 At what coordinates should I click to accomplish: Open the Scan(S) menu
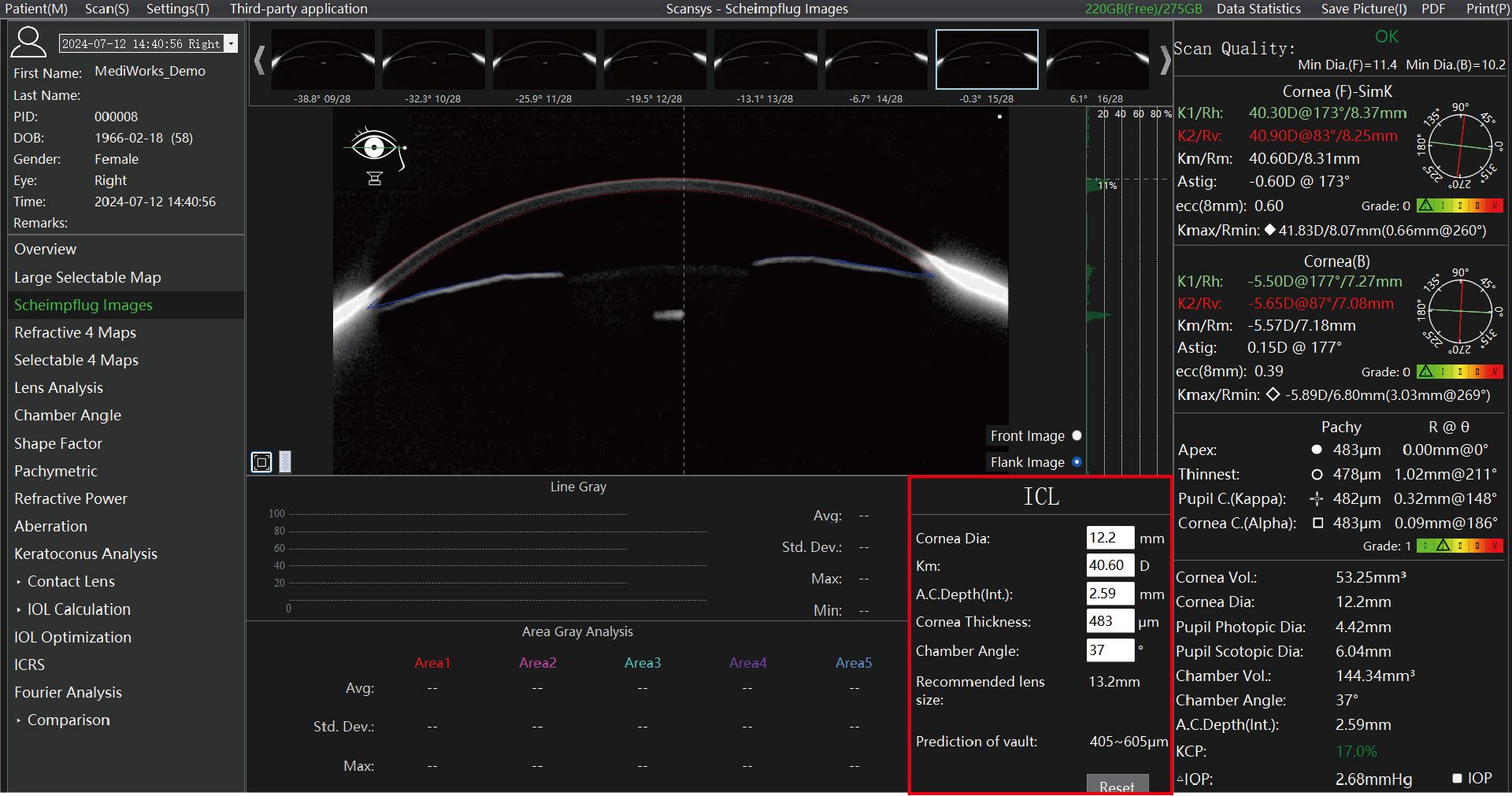pos(106,9)
